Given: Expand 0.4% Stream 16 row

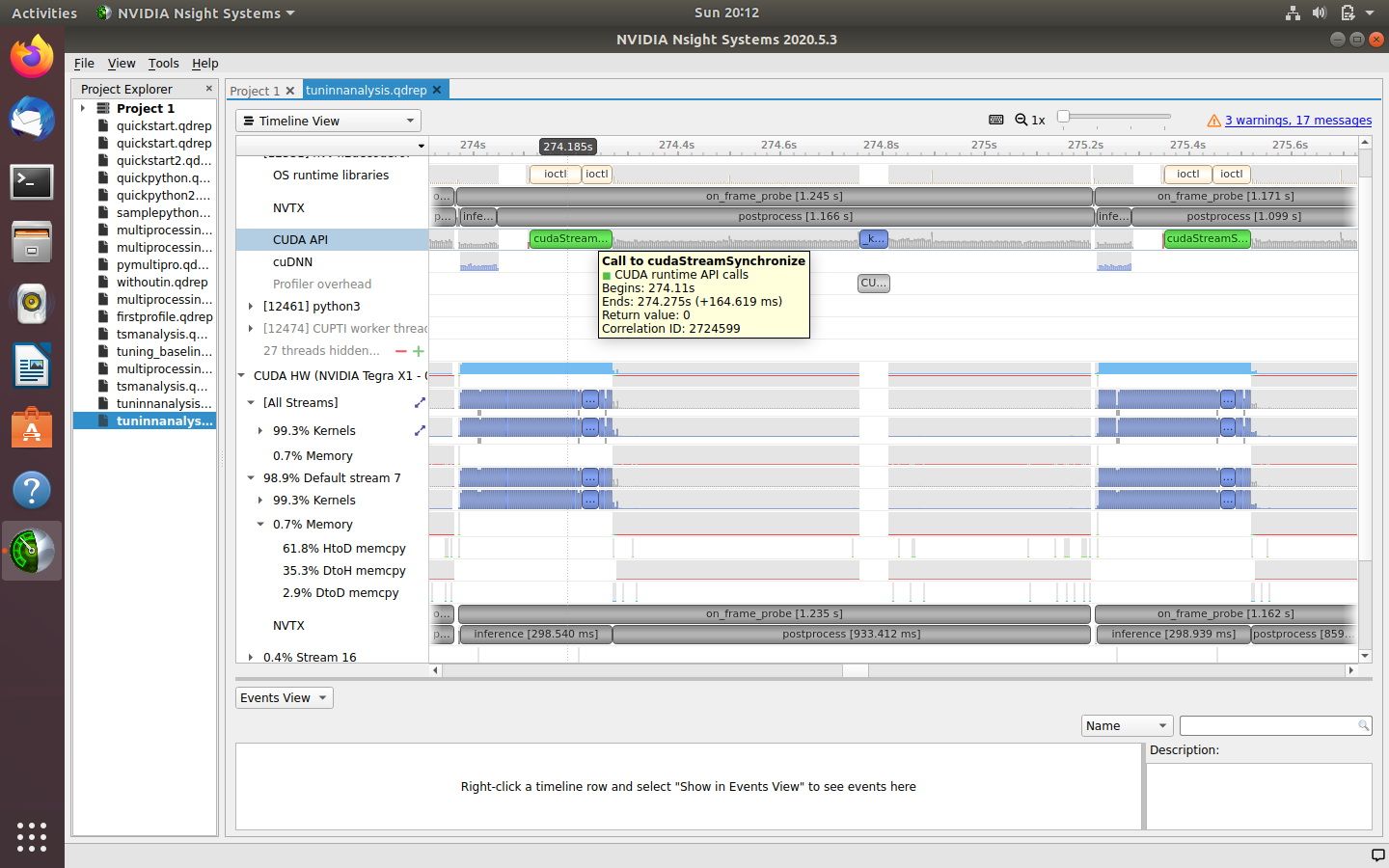Looking at the screenshot, I should pos(251,657).
